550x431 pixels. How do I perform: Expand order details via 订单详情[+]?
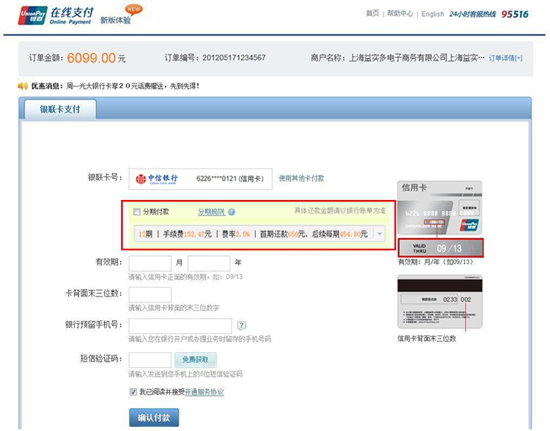pyautogui.click(x=505, y=58)
